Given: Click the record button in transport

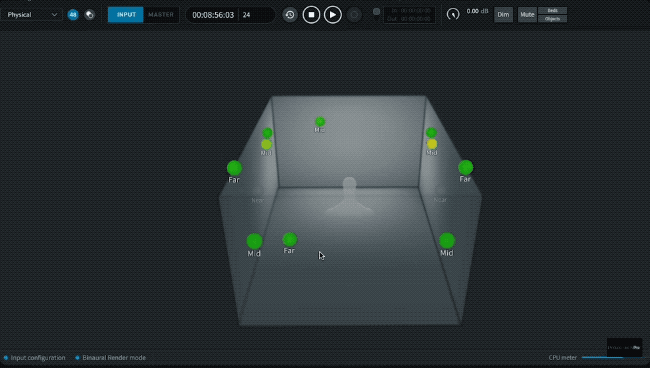Looking at the screenshot, I should coord(354,15).
